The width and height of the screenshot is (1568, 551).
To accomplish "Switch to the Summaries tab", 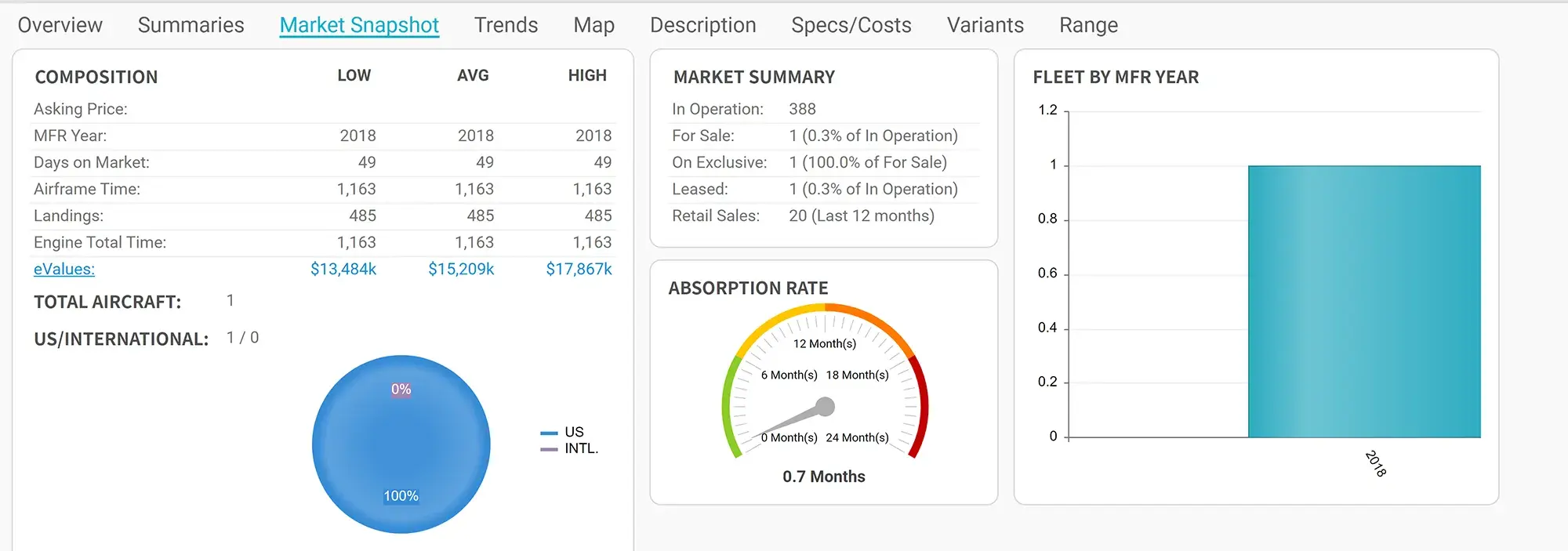I will click(191, 25).
